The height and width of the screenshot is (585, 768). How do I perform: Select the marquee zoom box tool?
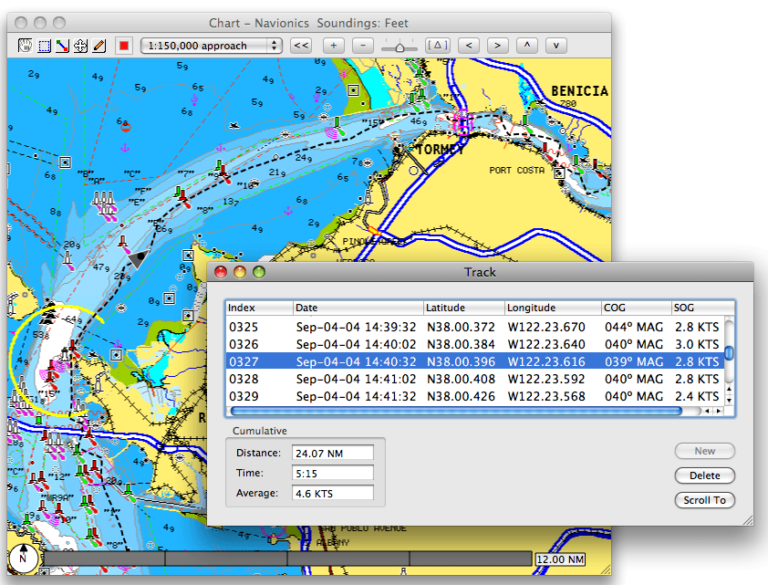[x=44, y=45]
